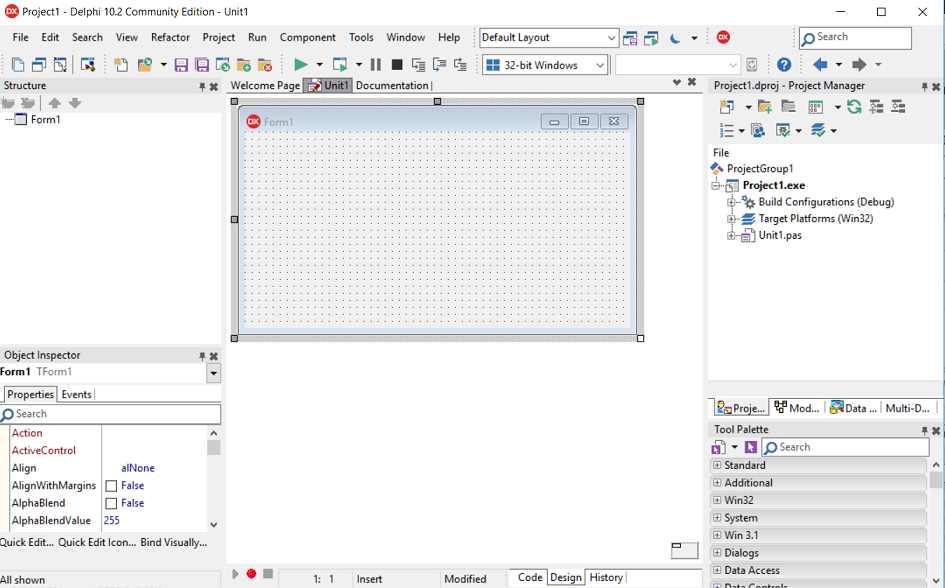
Task: Click the Run Without Debugging icon
Action: click(340, 64)
